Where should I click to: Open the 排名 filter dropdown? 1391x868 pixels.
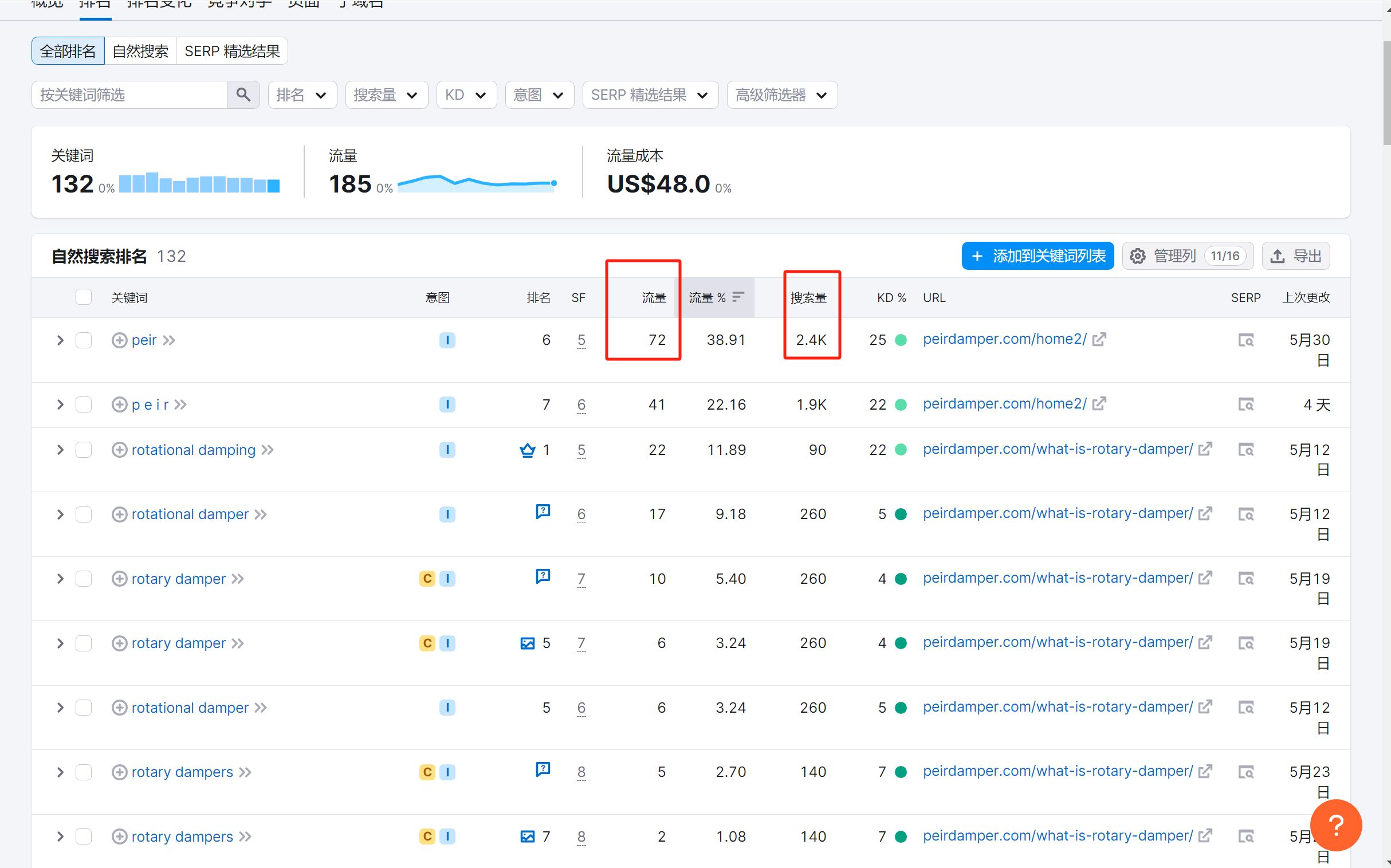(x=302, y=95)
